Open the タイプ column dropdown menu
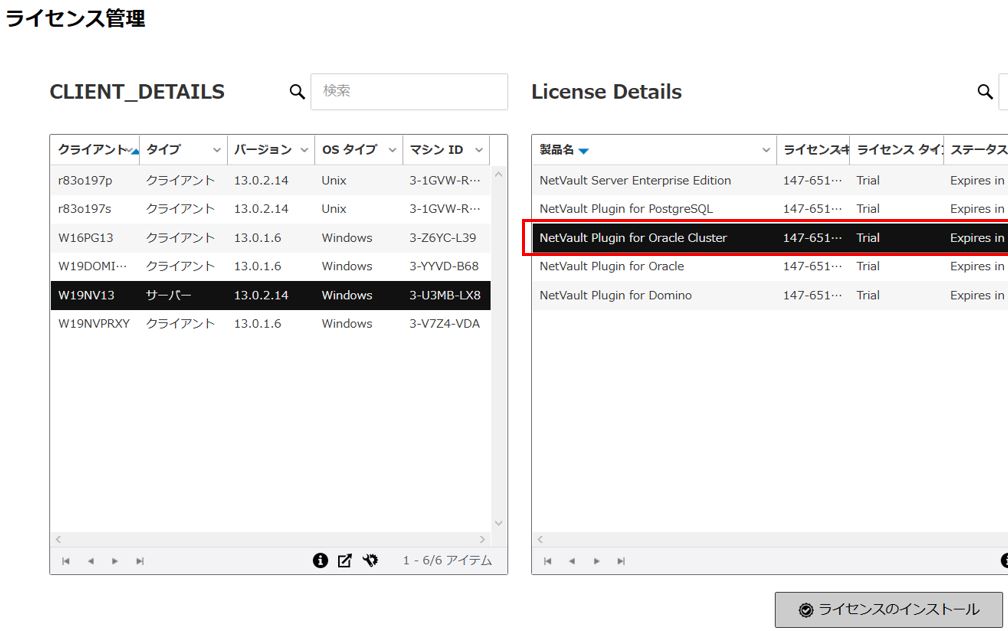 coord(217,150)
